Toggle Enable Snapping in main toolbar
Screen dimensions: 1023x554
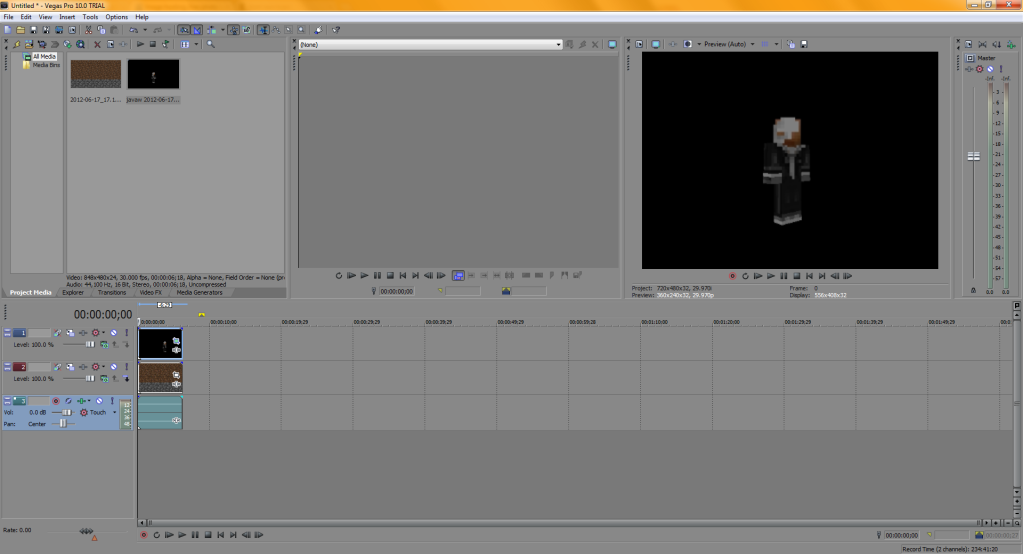coord(185,30)
